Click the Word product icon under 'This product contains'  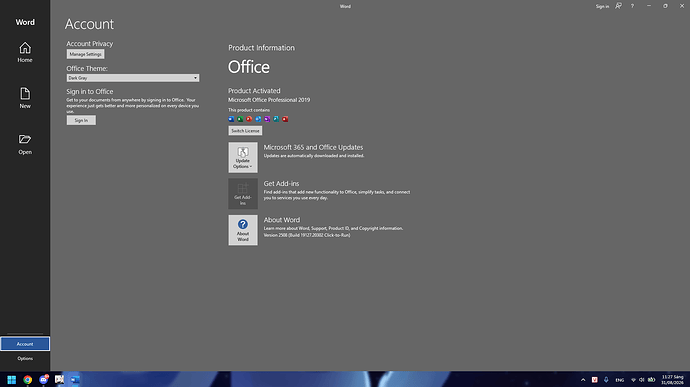(231, 119)
